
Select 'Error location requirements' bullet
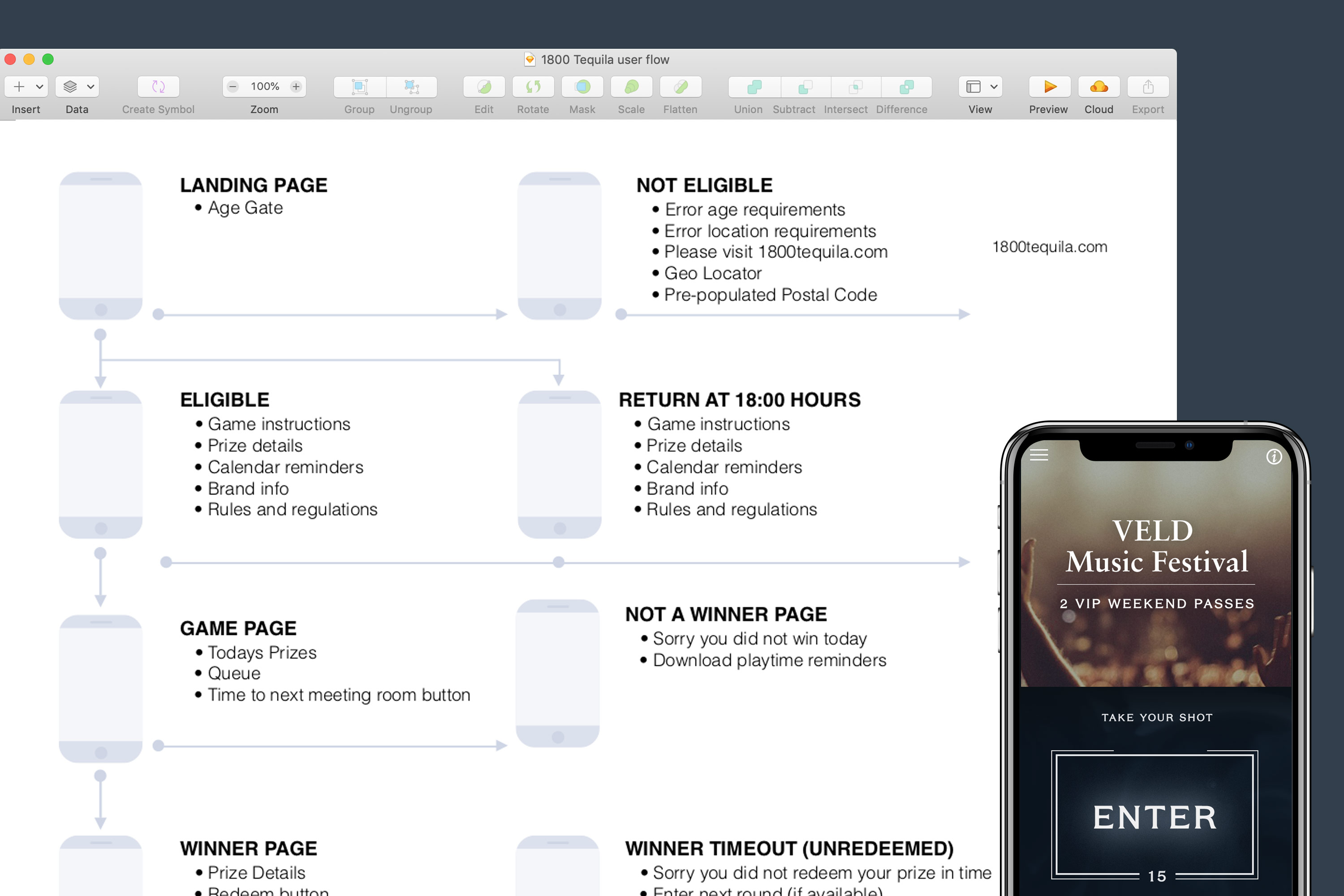(770, 231)
